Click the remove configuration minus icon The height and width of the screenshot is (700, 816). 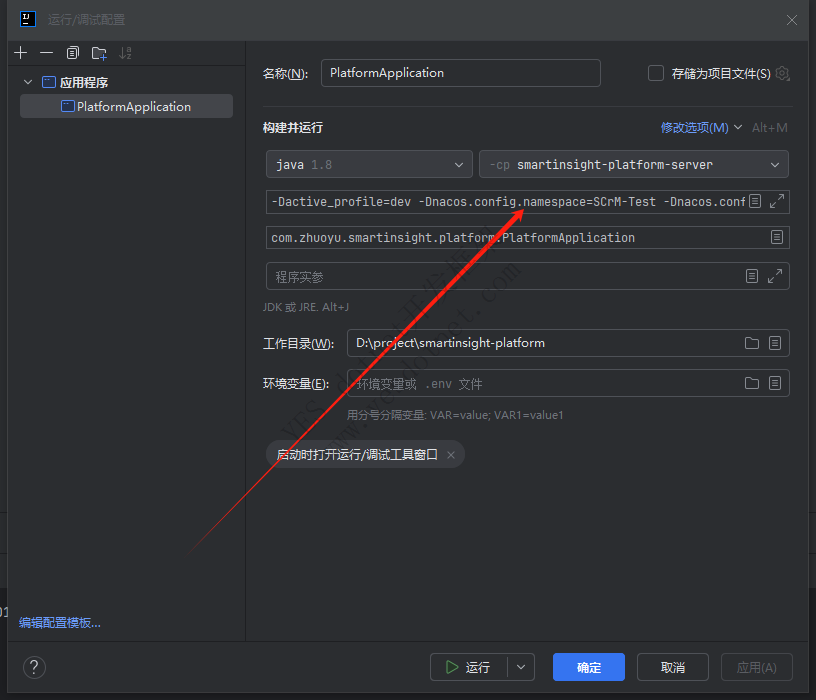[x=46, y=53]
